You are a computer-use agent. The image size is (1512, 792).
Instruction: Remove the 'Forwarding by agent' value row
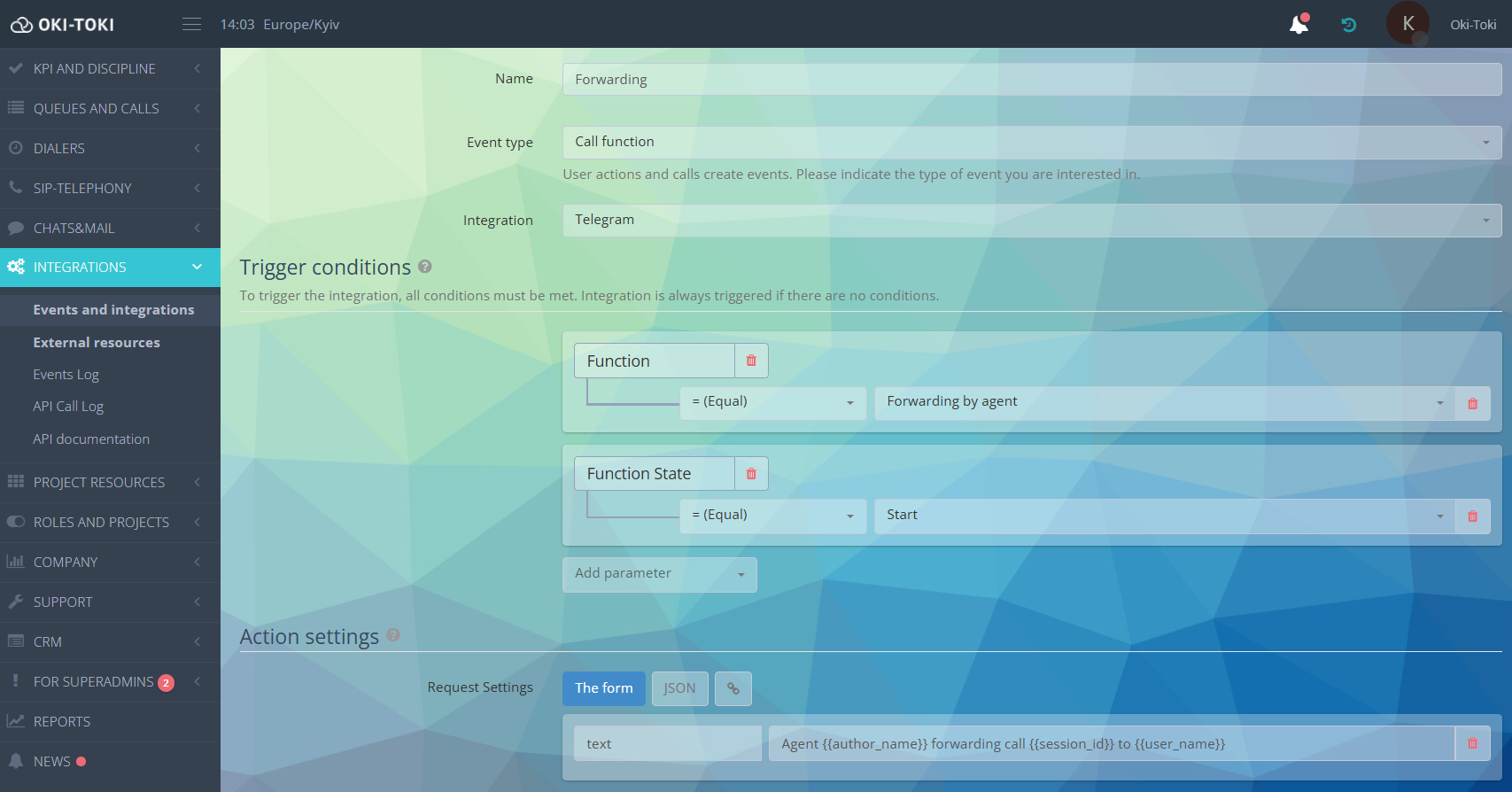pos(1472,403)
